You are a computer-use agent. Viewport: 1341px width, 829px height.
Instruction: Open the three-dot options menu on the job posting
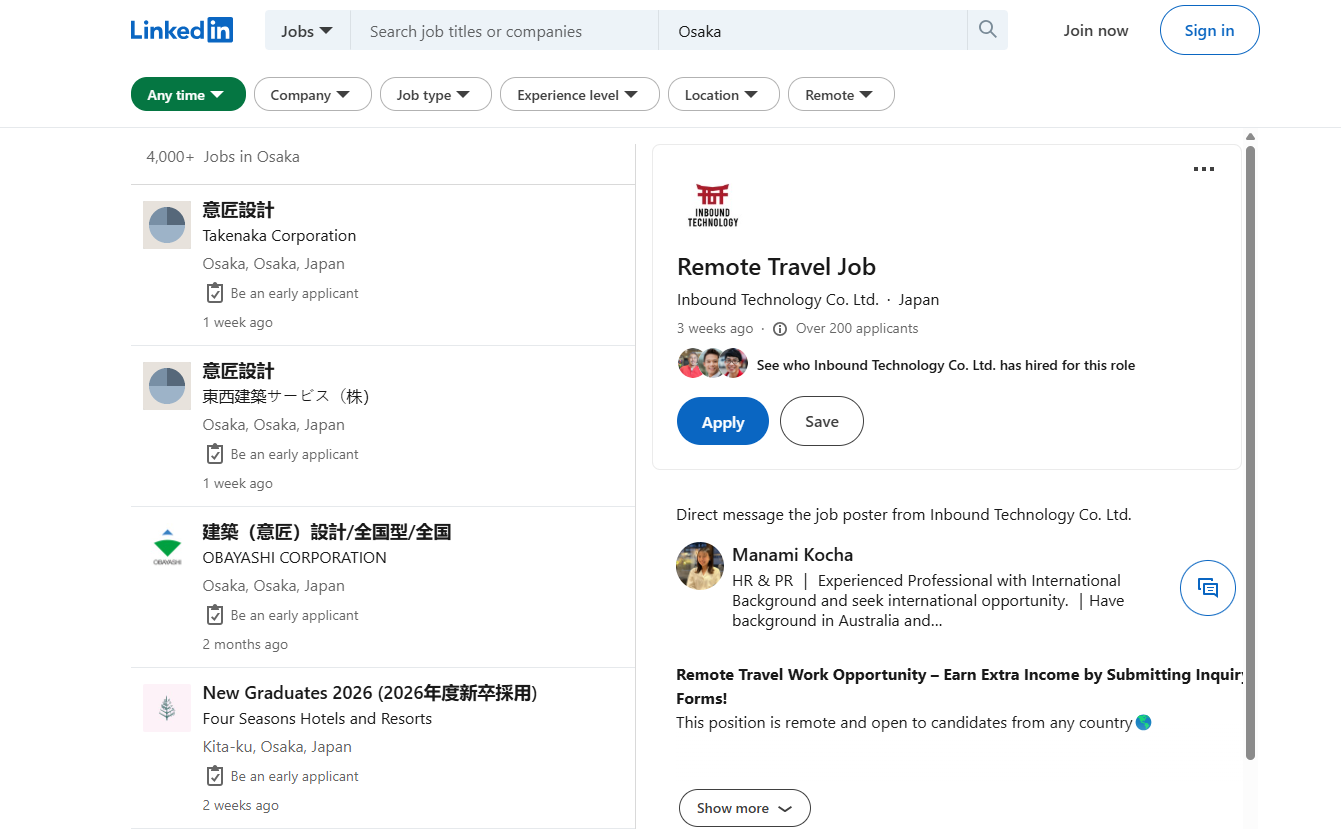(x=1203, y=169)
